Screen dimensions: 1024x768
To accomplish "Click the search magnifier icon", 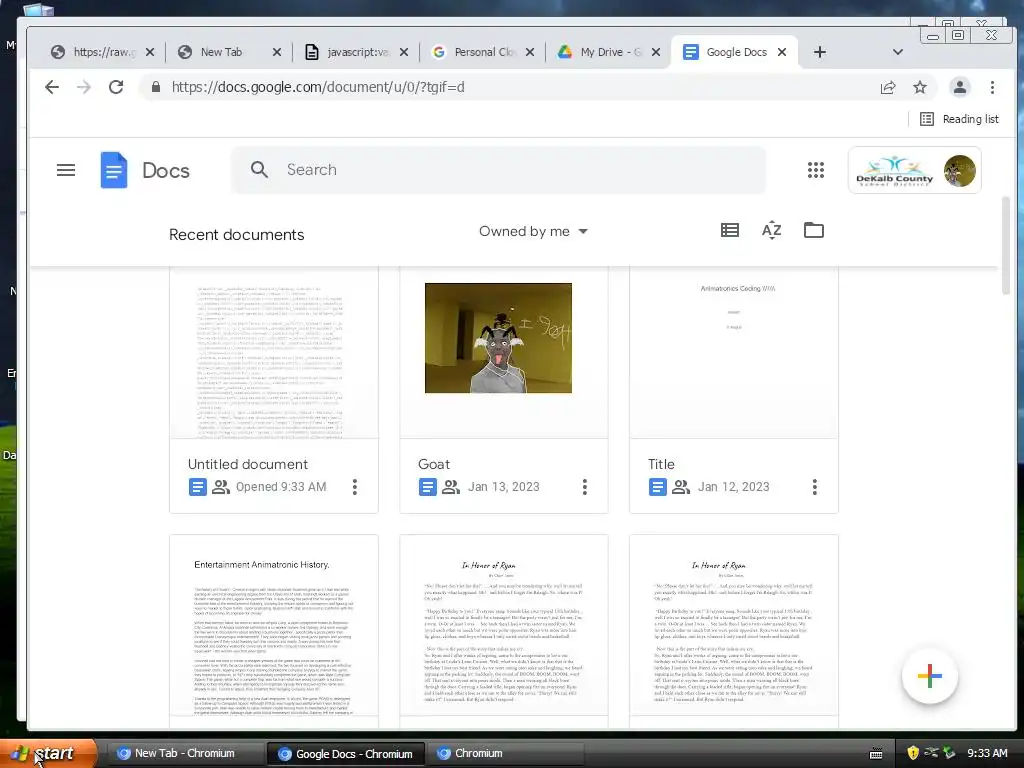I will [259, 170].
